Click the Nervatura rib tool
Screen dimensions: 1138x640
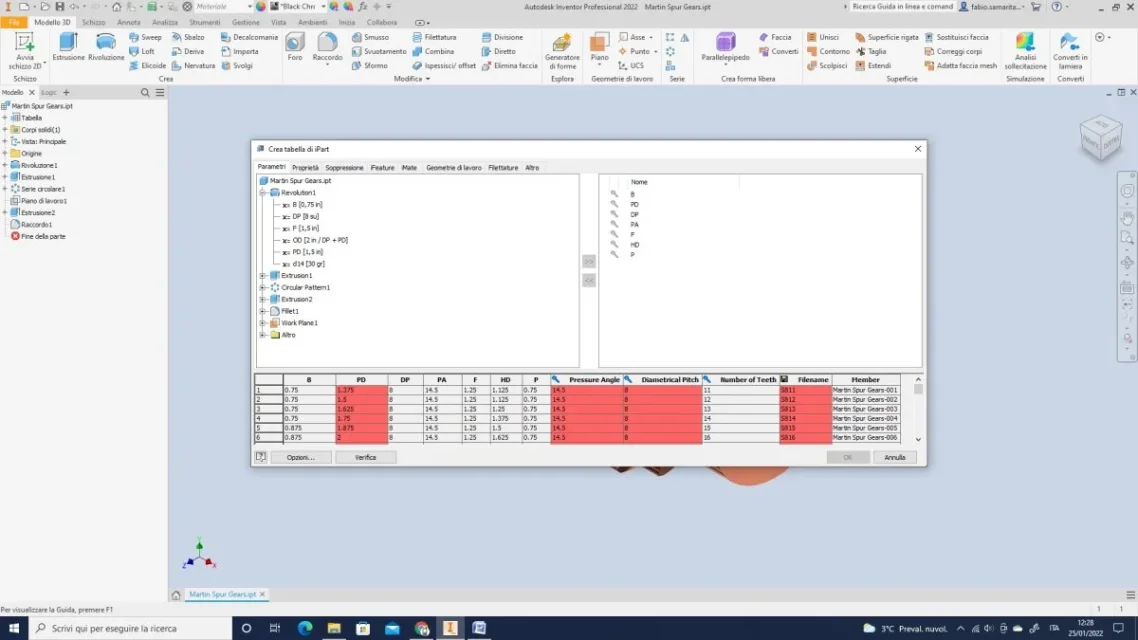(x=193, y=65)
